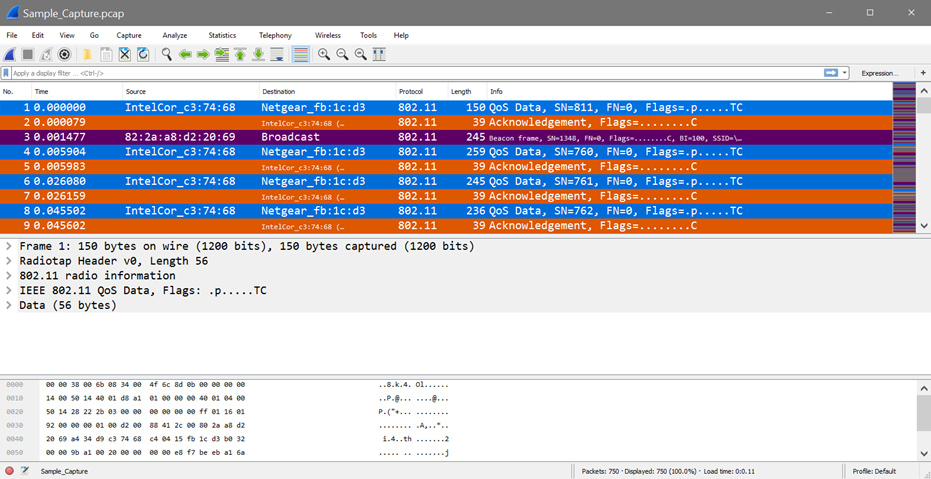Image resolution: width=931 pixels, height=479 pixels.
Task: Expand the Radiotap Header v0 row
Action: pos(8,261)
